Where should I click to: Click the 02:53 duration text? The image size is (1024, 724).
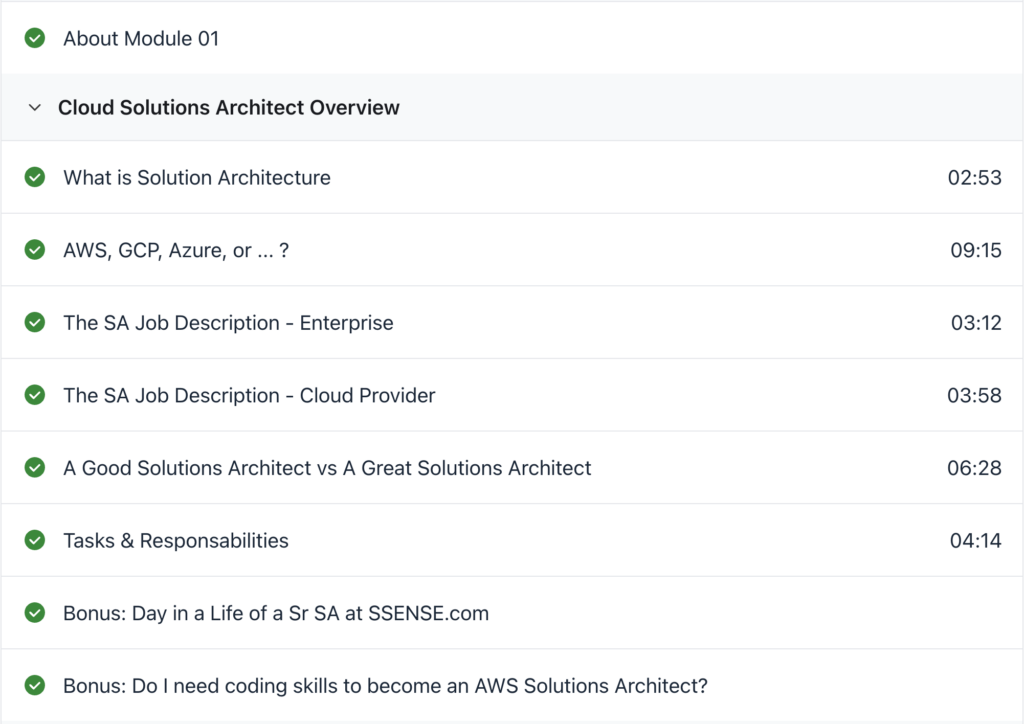[974, 178]
